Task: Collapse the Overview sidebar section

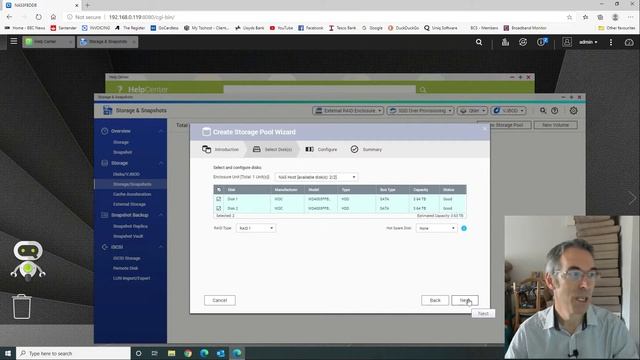Action: coord(161,131)
